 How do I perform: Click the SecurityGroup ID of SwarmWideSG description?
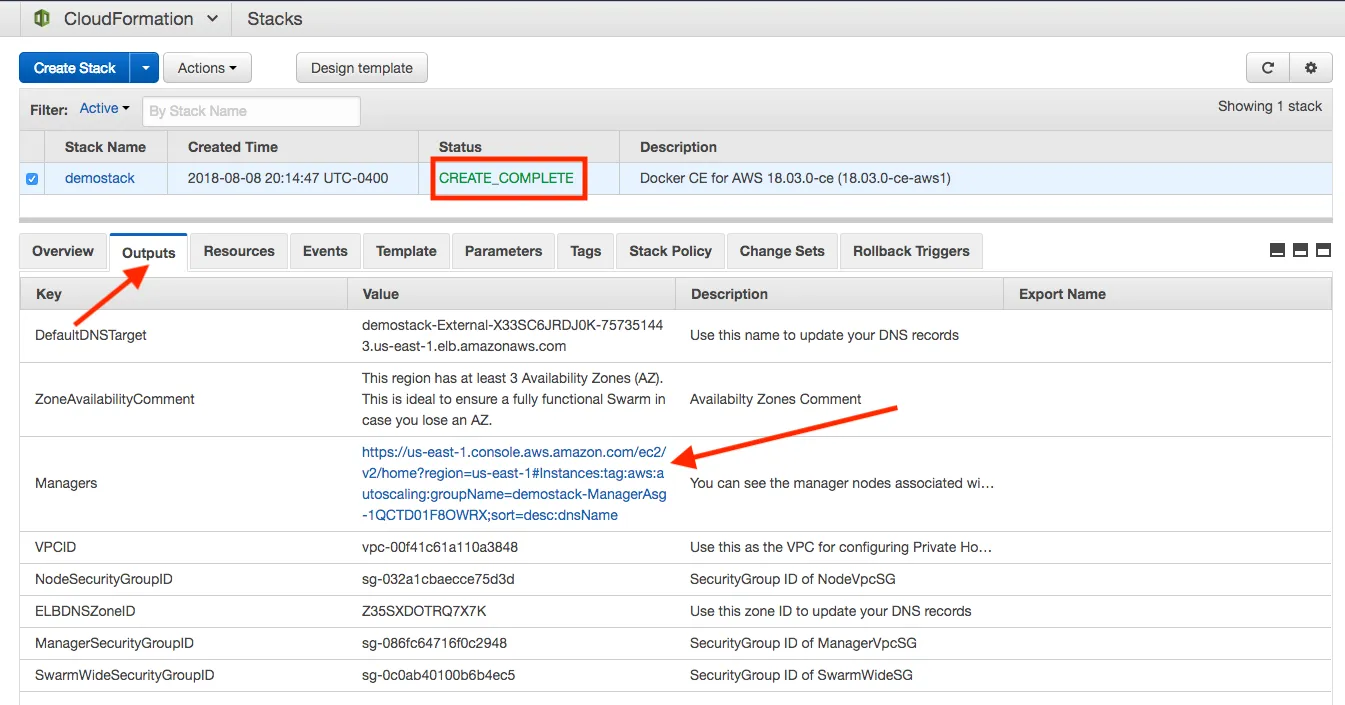pyautogui.click(x=801, y=675)
